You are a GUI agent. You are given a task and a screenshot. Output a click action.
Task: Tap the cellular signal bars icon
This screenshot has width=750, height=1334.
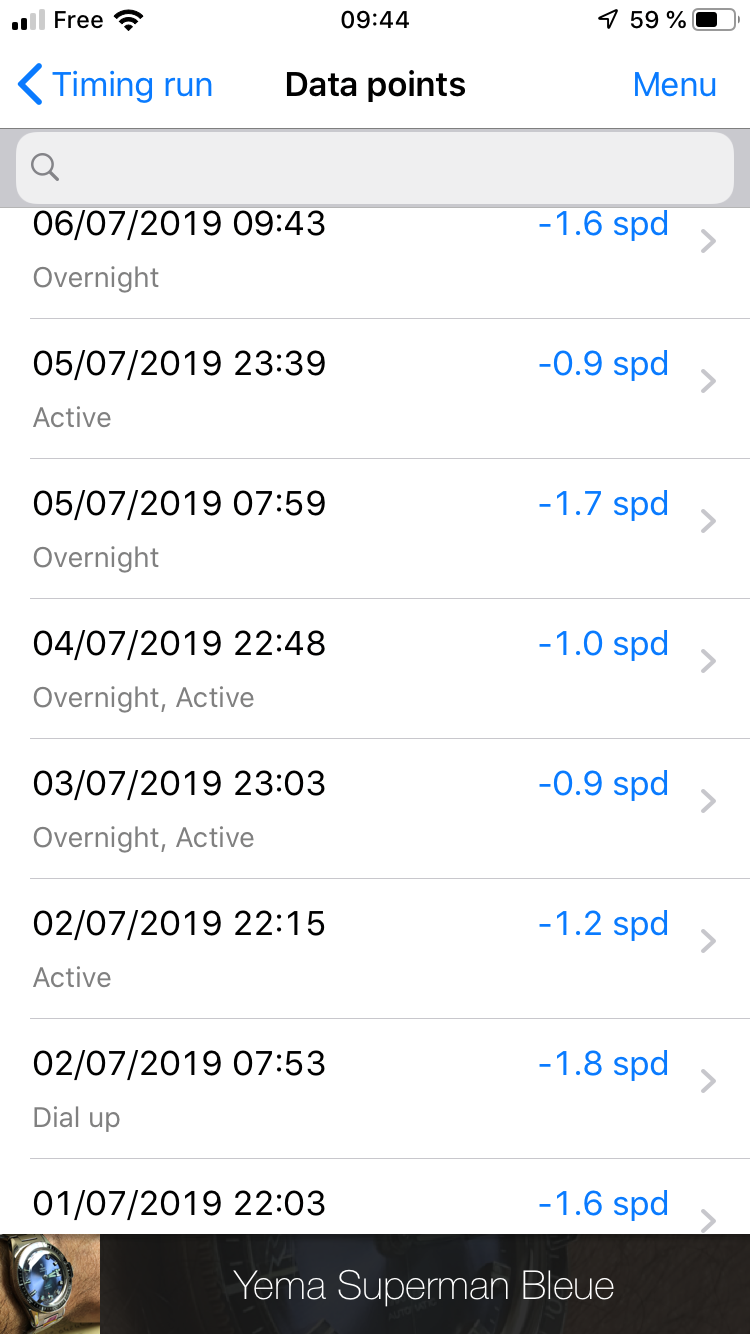point(29,20)
